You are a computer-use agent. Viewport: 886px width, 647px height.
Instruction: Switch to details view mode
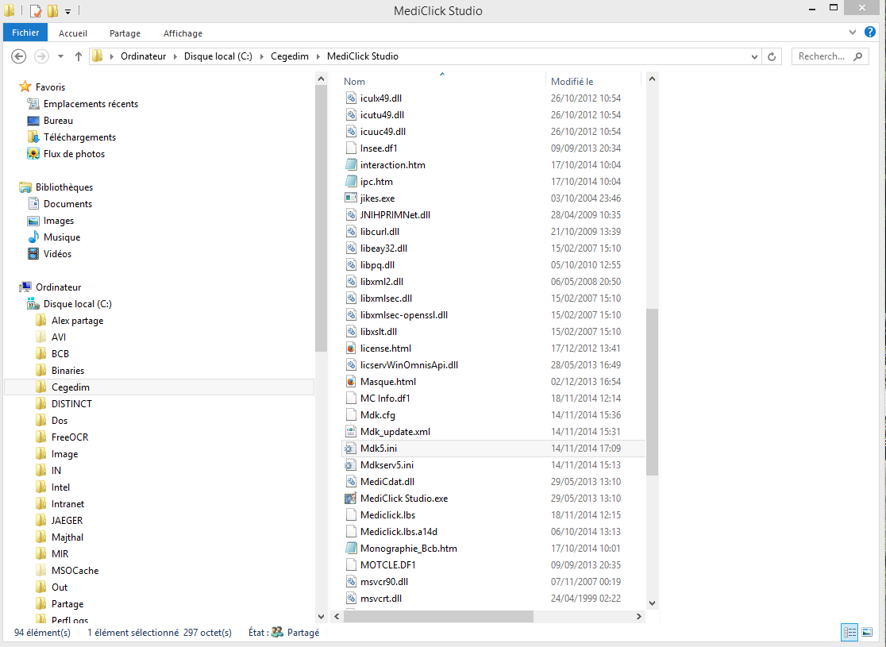[x=849, y=632]
